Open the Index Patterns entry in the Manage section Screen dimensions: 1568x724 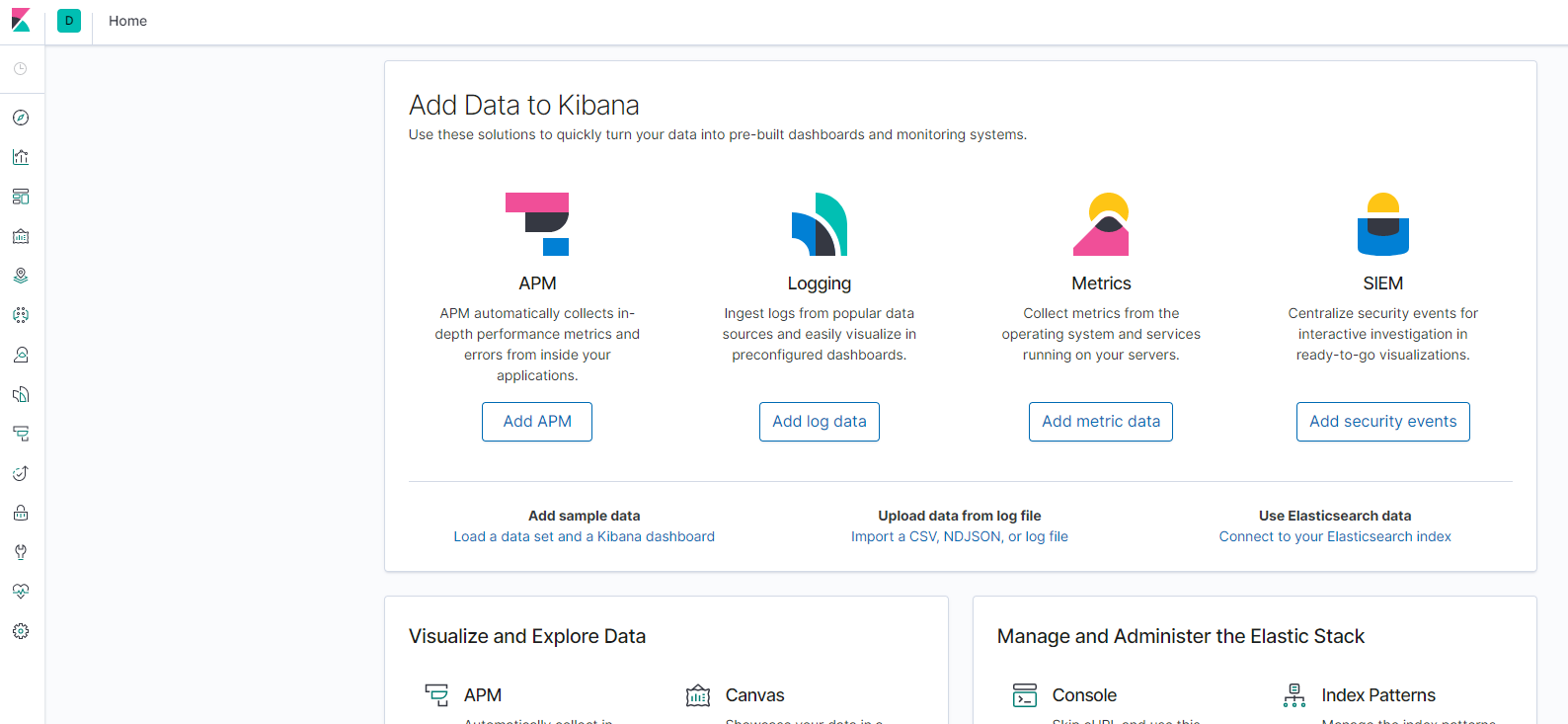pos(1378,695)
